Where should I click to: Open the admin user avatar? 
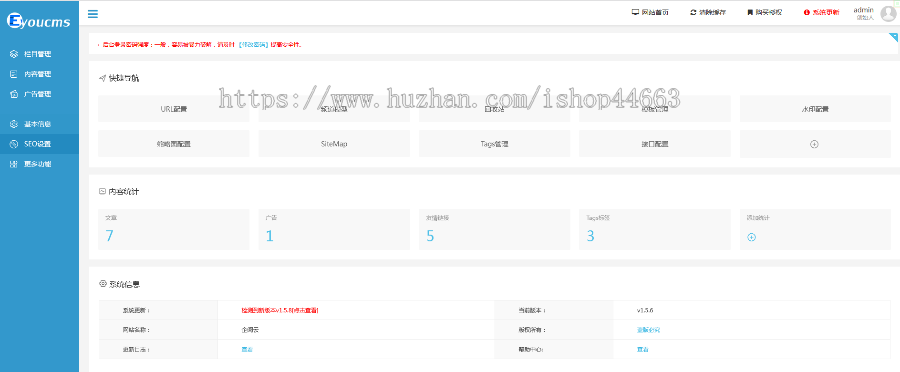coord(888,14)
